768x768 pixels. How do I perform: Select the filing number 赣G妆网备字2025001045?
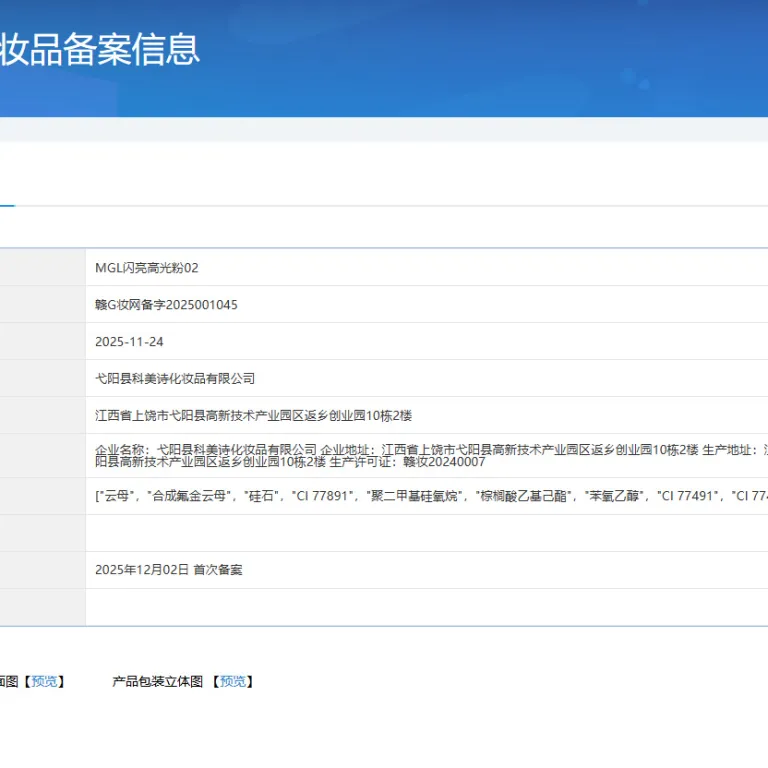(x=166, y=305)
